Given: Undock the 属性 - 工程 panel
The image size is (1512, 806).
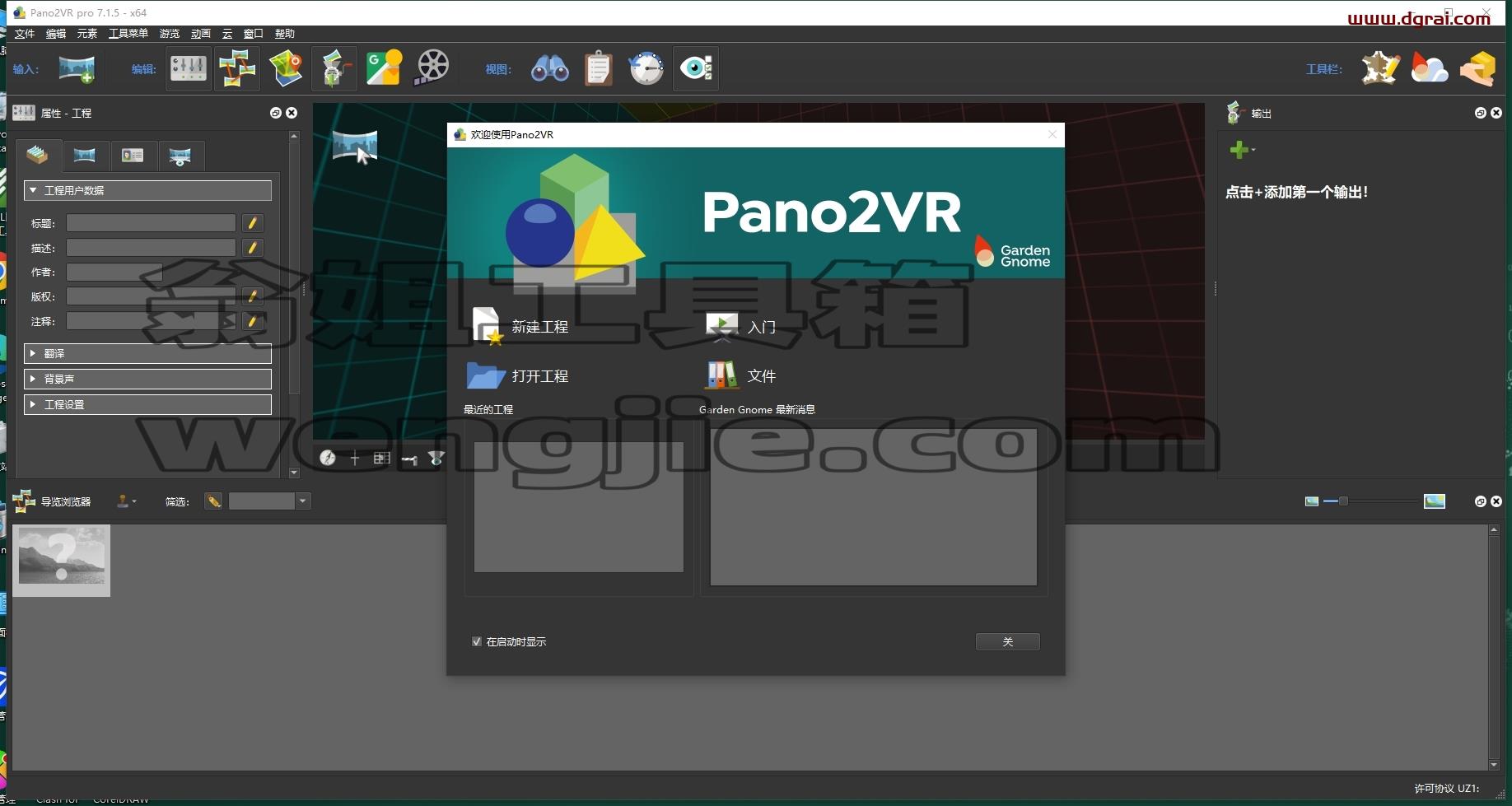Looking at the screenshot, I should [x=276, y=113].
